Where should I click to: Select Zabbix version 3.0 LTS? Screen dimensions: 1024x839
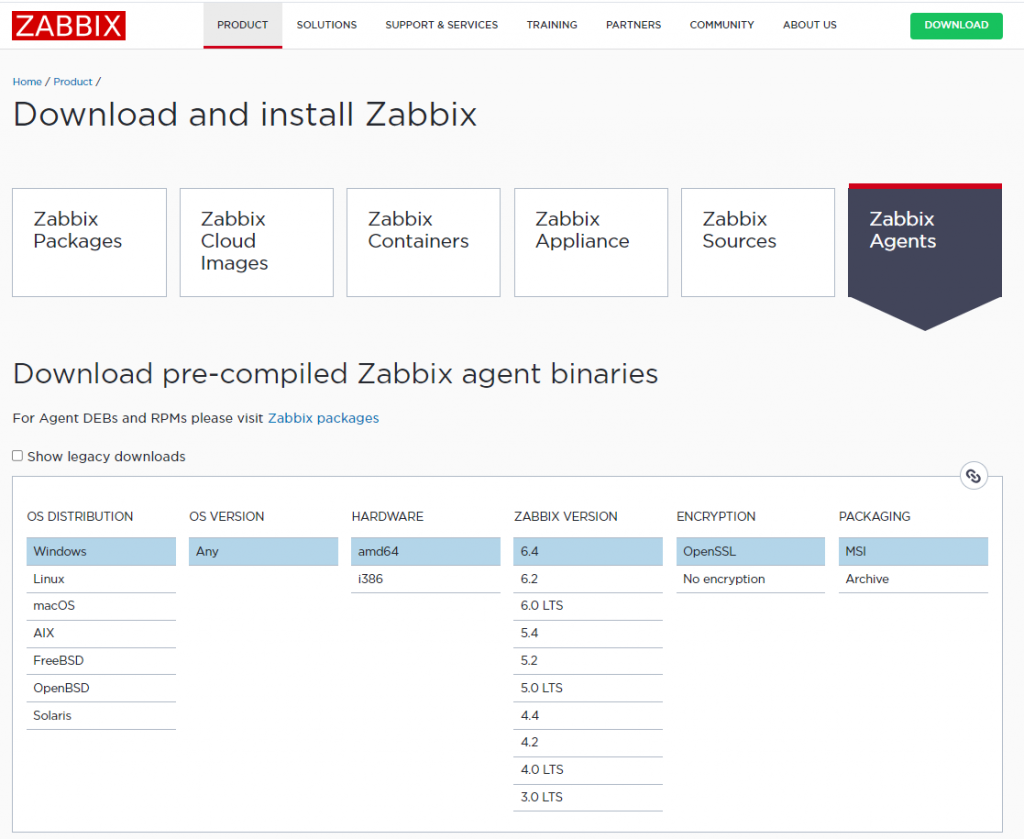[x=588, y=797]
